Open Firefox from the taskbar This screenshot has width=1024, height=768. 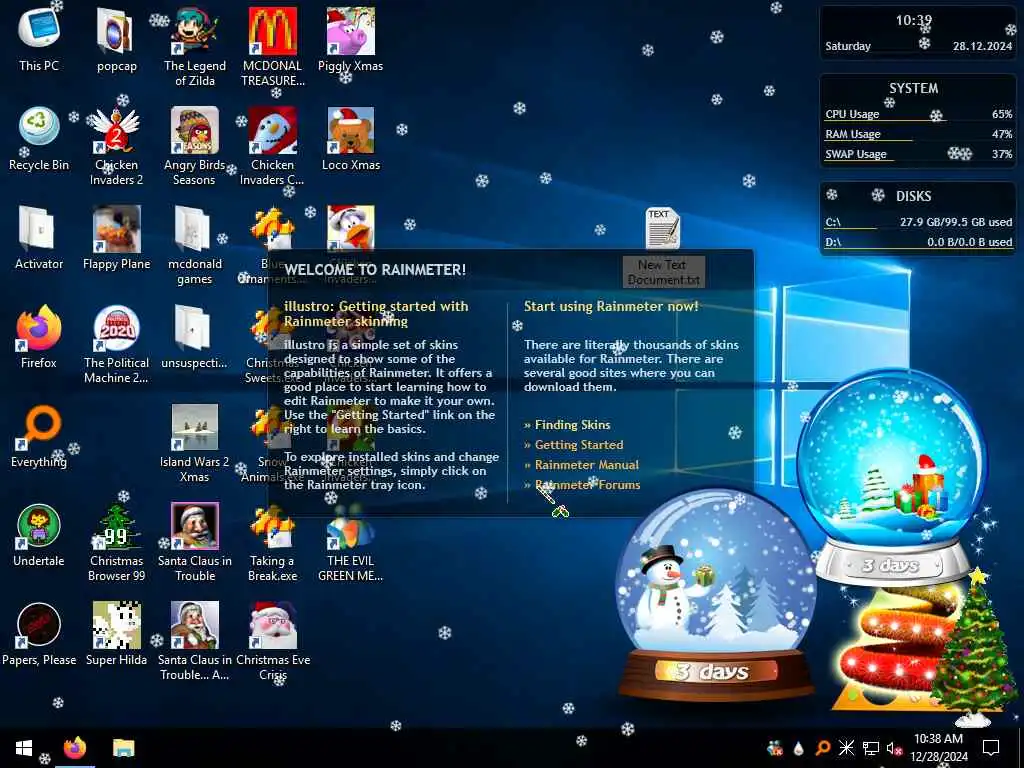click(74, 748)
